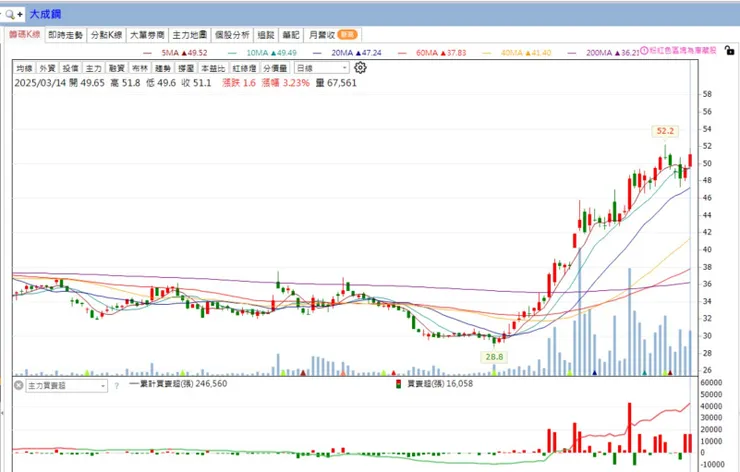Screen dimensions: 740x472
Task: Click the 高 51.8 high value
Action: pos(125,83)
